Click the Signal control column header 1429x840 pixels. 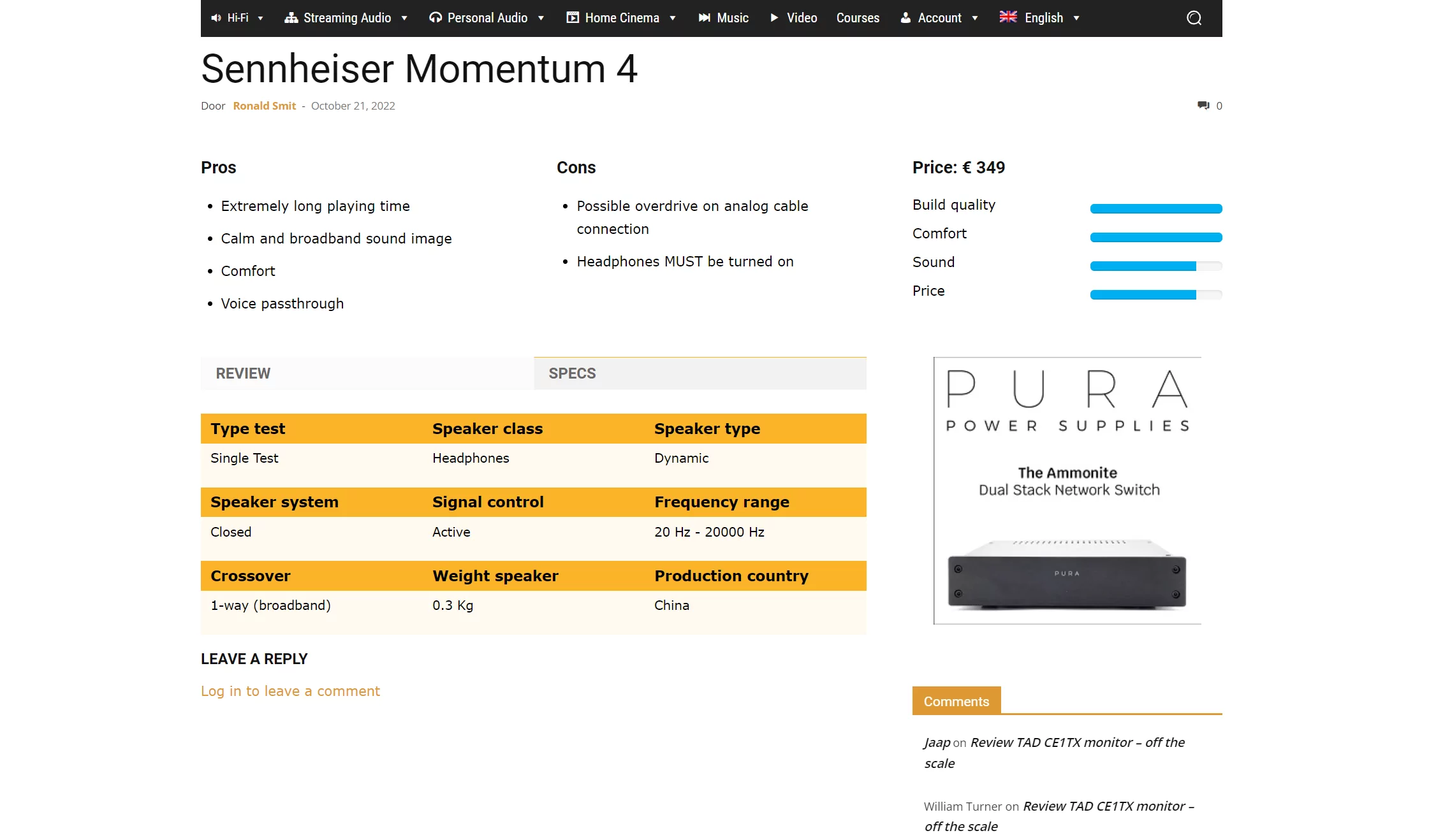click(x=488, y=502)
